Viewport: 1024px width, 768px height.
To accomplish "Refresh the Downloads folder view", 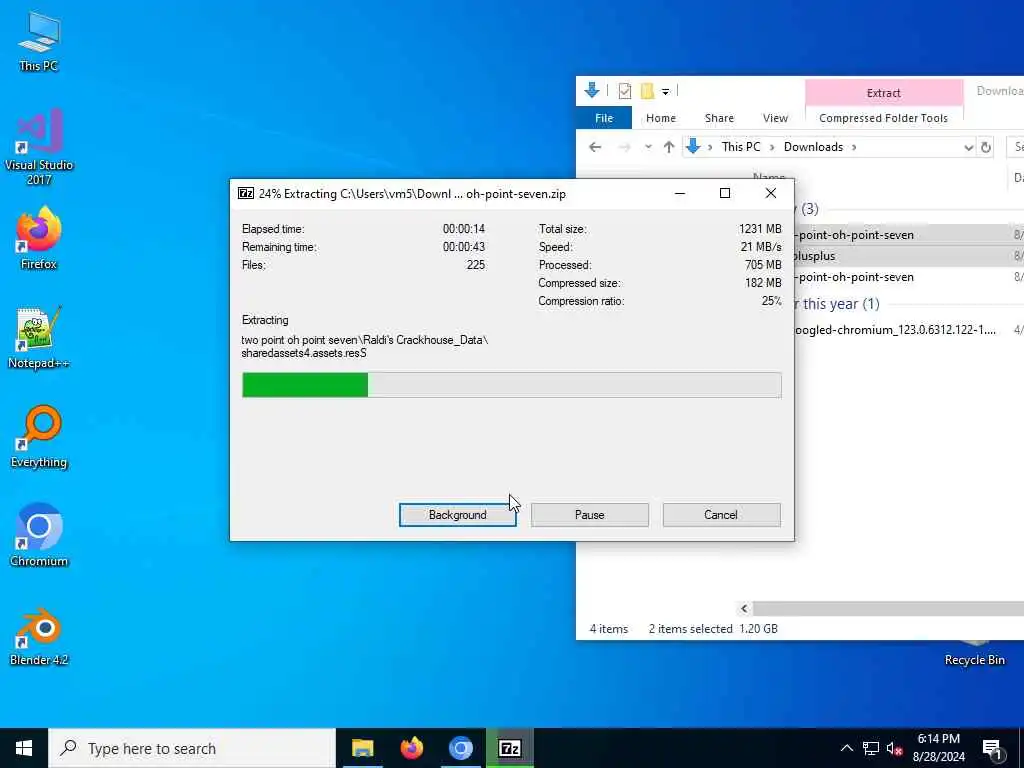I will (986, 147).
